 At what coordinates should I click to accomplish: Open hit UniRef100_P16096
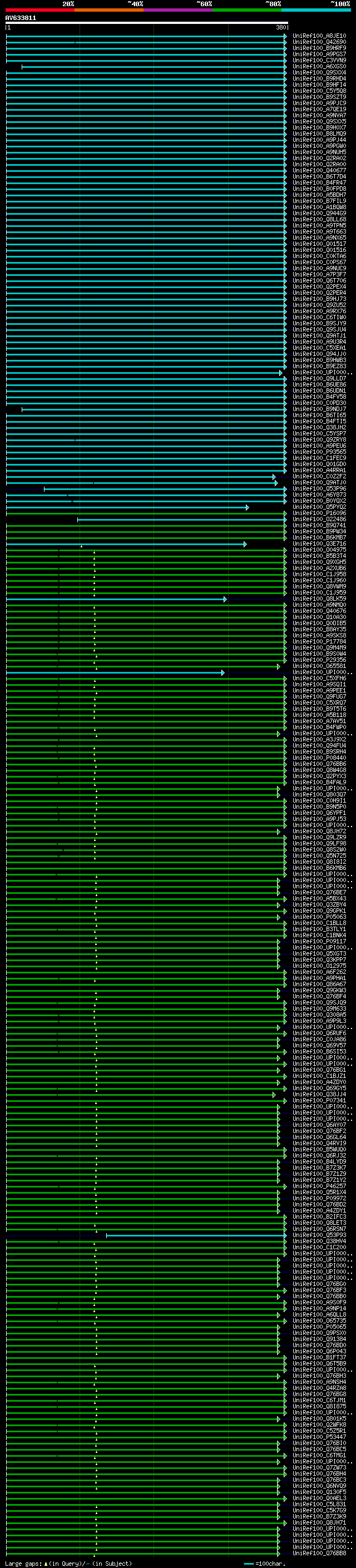(319, 513)
